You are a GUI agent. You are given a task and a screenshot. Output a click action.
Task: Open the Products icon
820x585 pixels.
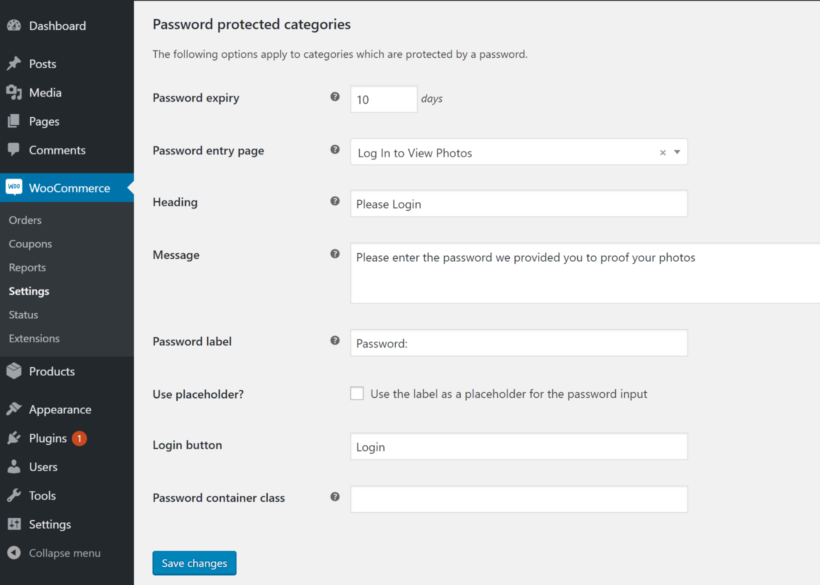click(14, 371)
